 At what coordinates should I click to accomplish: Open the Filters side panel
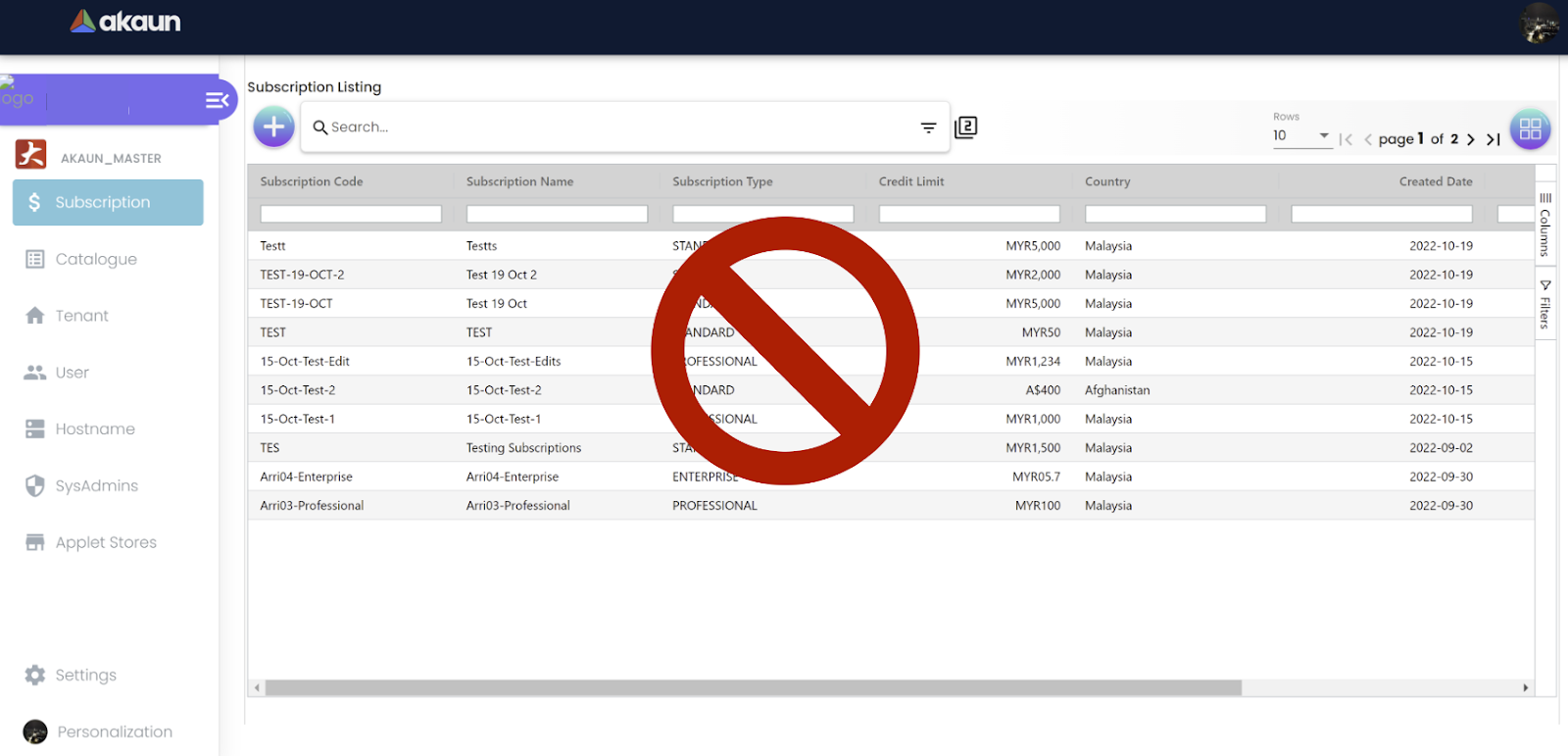[1545, 305]
